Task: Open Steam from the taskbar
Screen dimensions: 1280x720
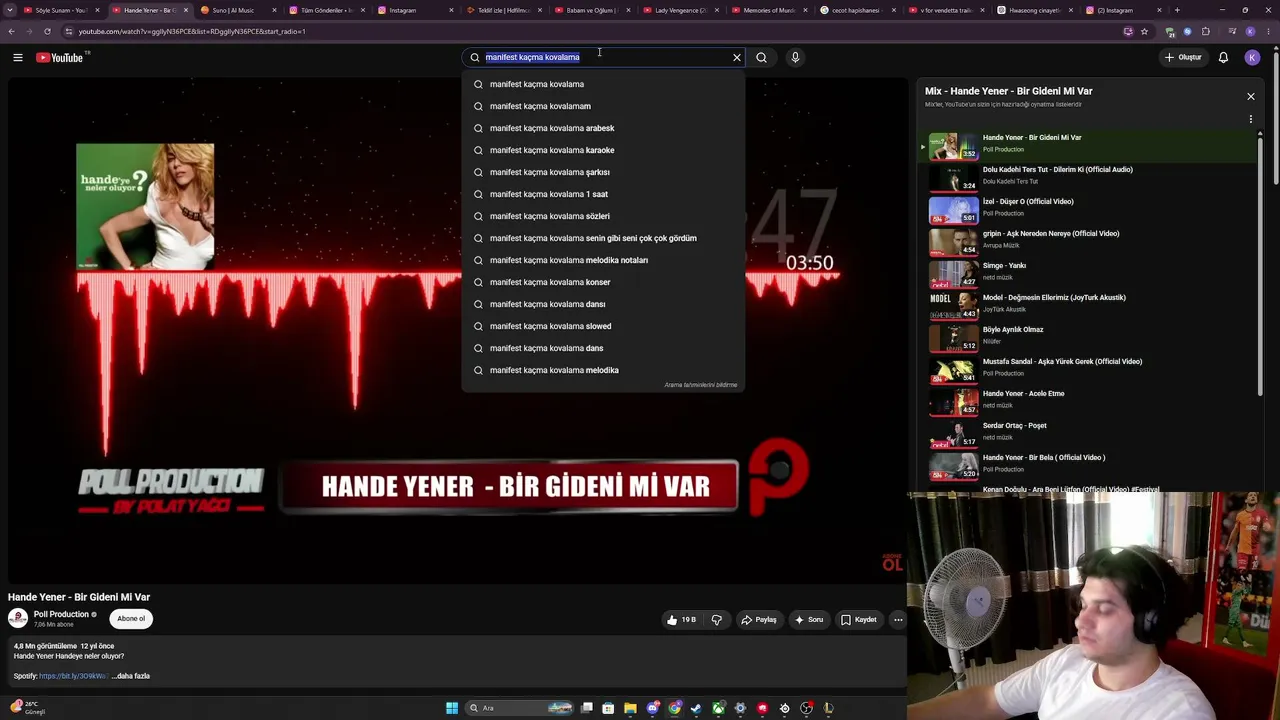Action: pos(696,708)
